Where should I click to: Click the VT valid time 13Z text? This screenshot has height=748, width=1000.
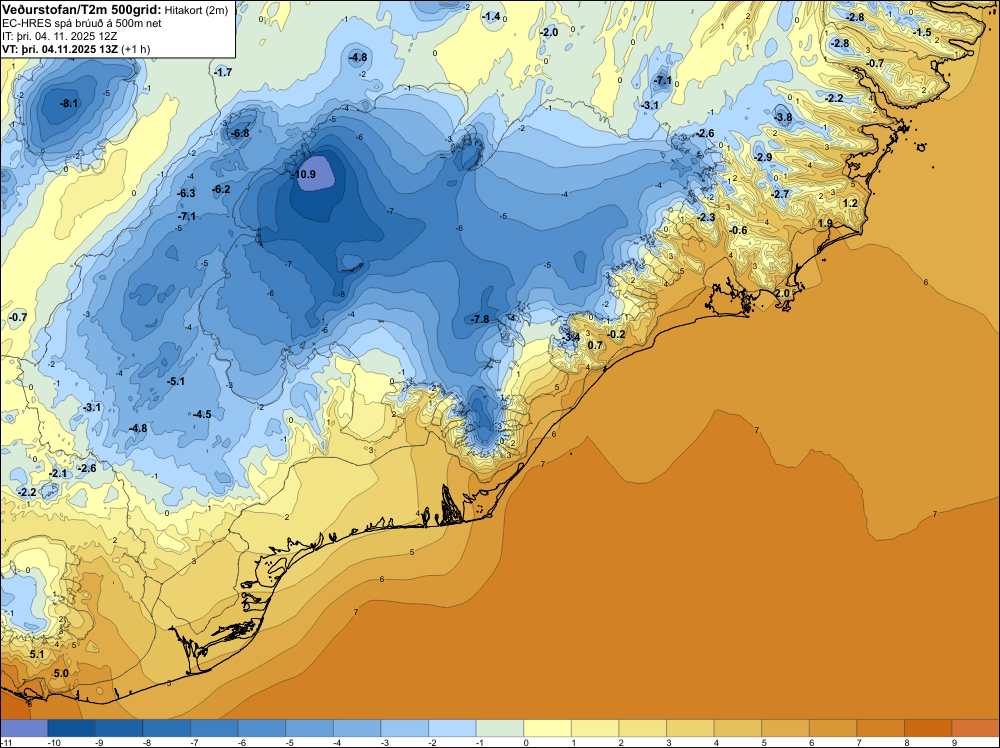60,49
